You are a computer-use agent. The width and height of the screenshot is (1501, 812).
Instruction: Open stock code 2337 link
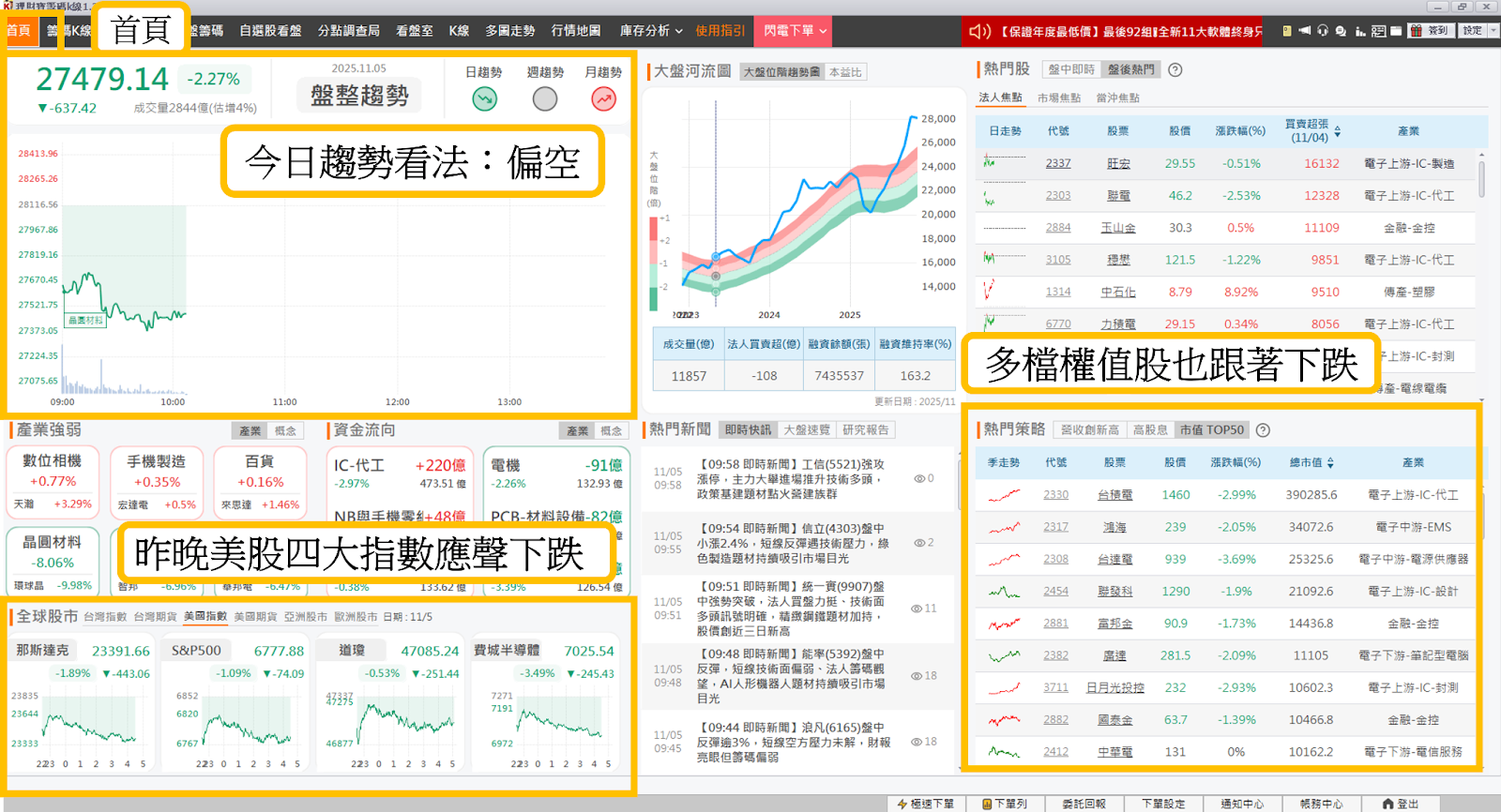tap(1058, 163)
